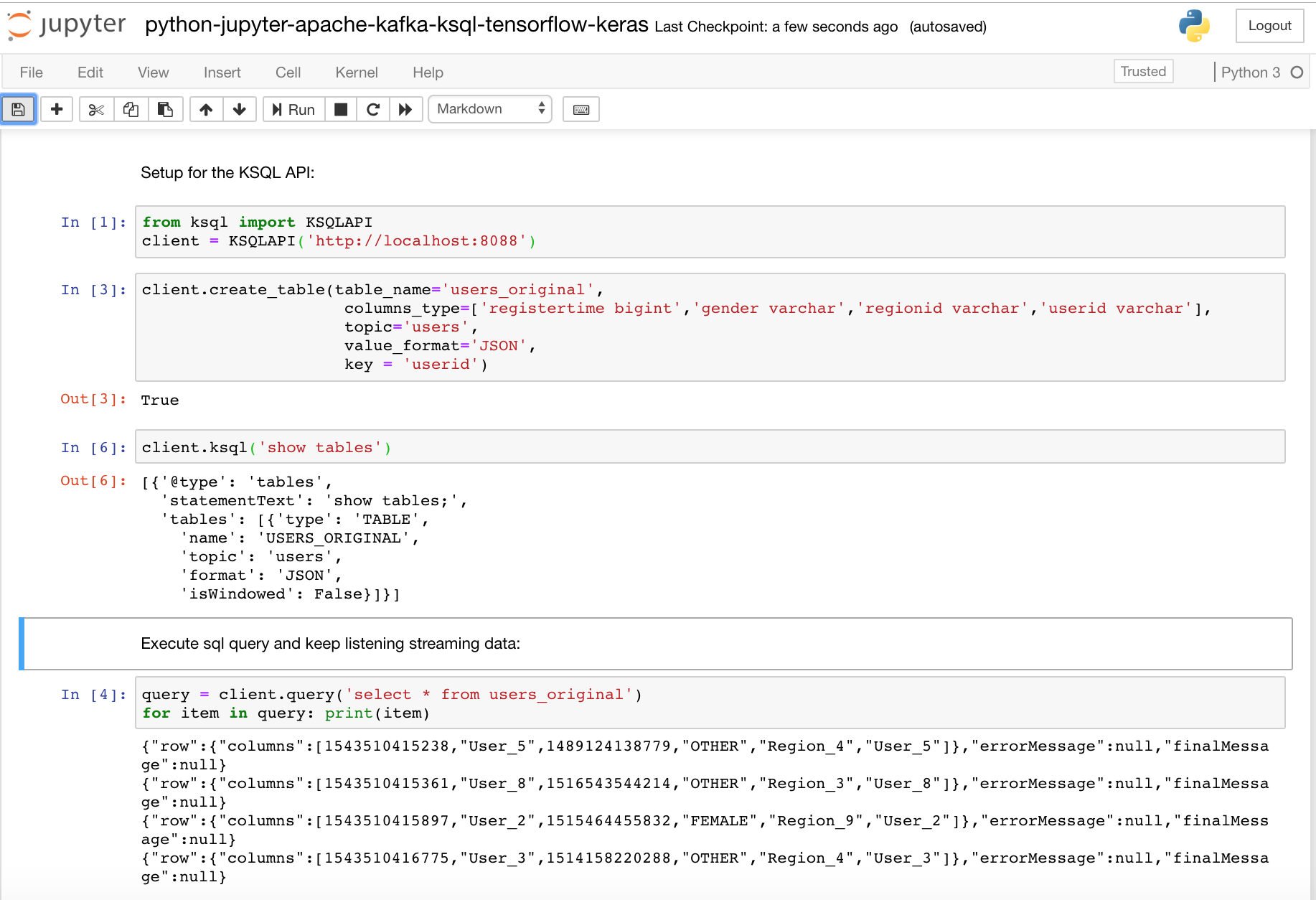Move the selected cell up
This screenshot has height=900, width=1316.
point(206,109)
